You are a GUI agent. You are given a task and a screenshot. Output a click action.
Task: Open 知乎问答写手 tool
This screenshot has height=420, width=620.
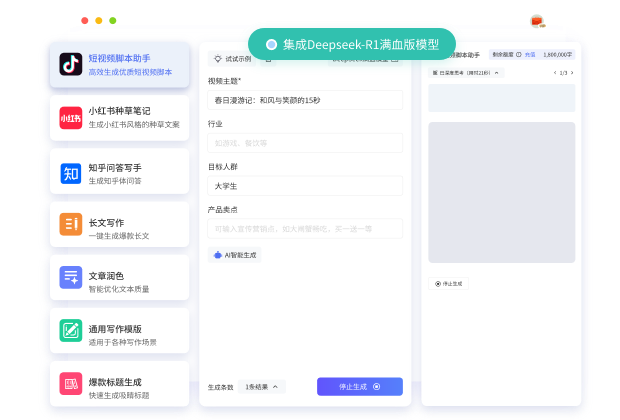point(119,171)
